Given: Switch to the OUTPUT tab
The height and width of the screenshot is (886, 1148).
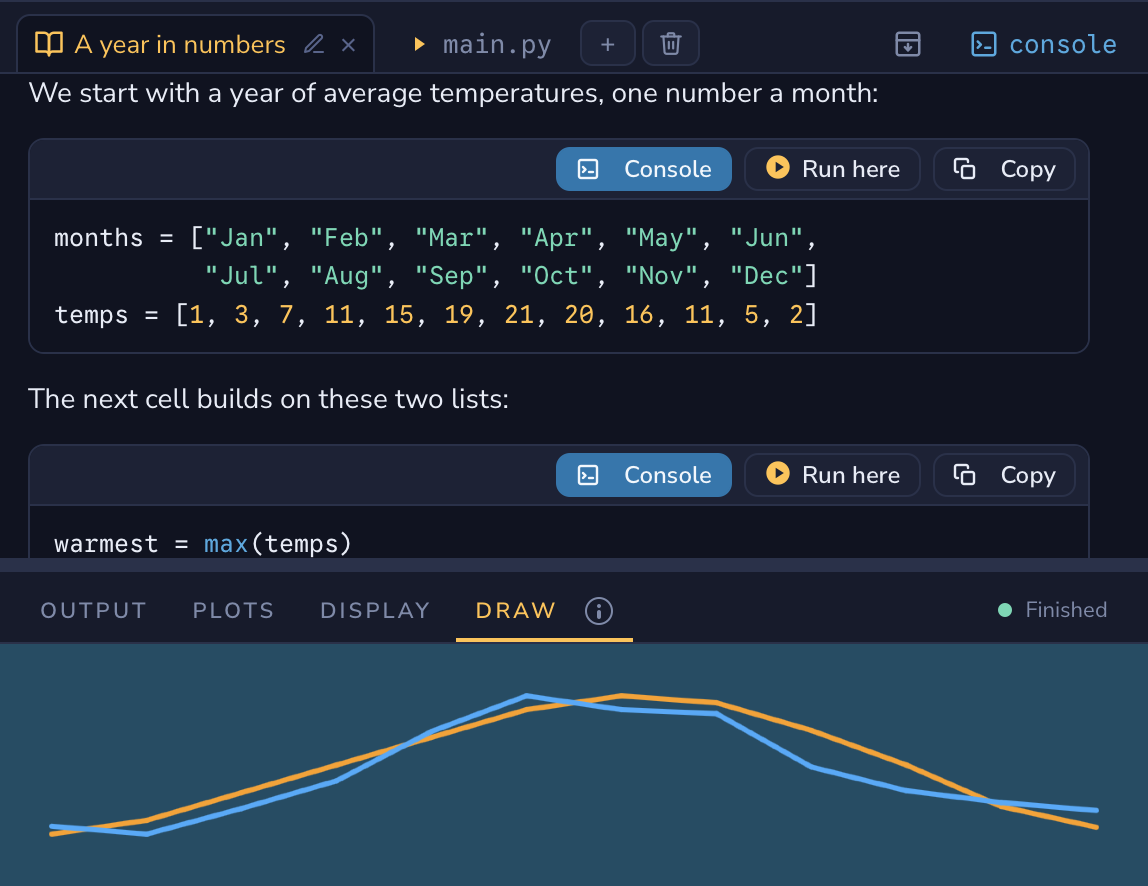Looking at the screenshot, I should coord(94,610).
